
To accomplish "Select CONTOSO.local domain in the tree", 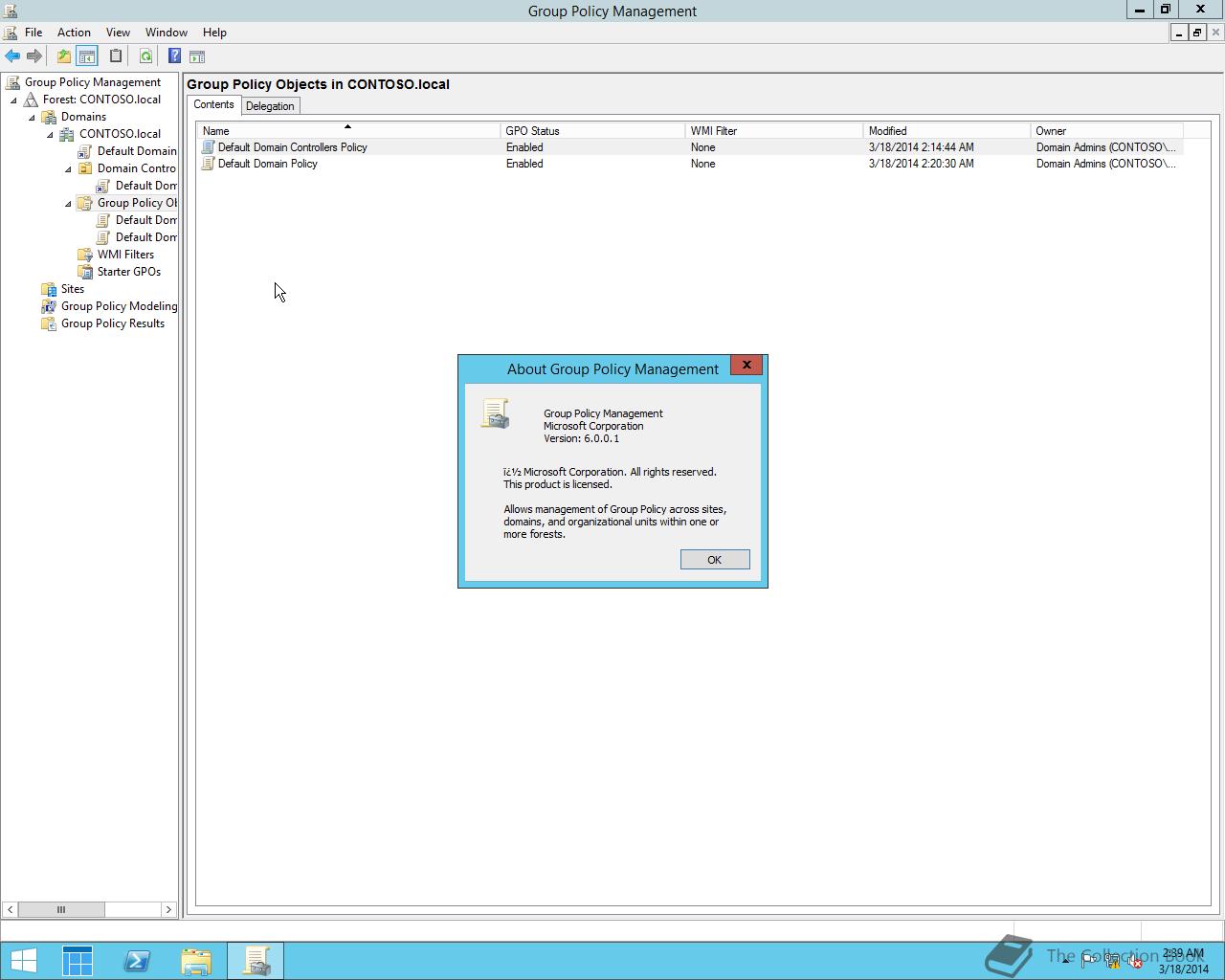I will click(x=120, y=134).
